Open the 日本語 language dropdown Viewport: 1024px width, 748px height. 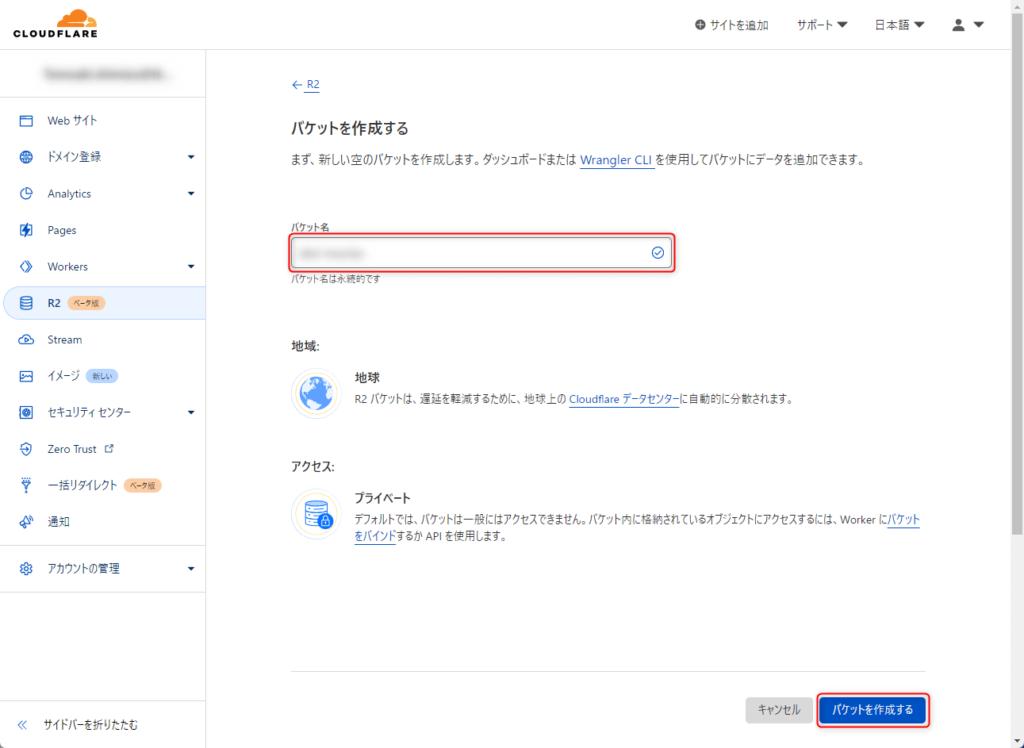(899, 25)
